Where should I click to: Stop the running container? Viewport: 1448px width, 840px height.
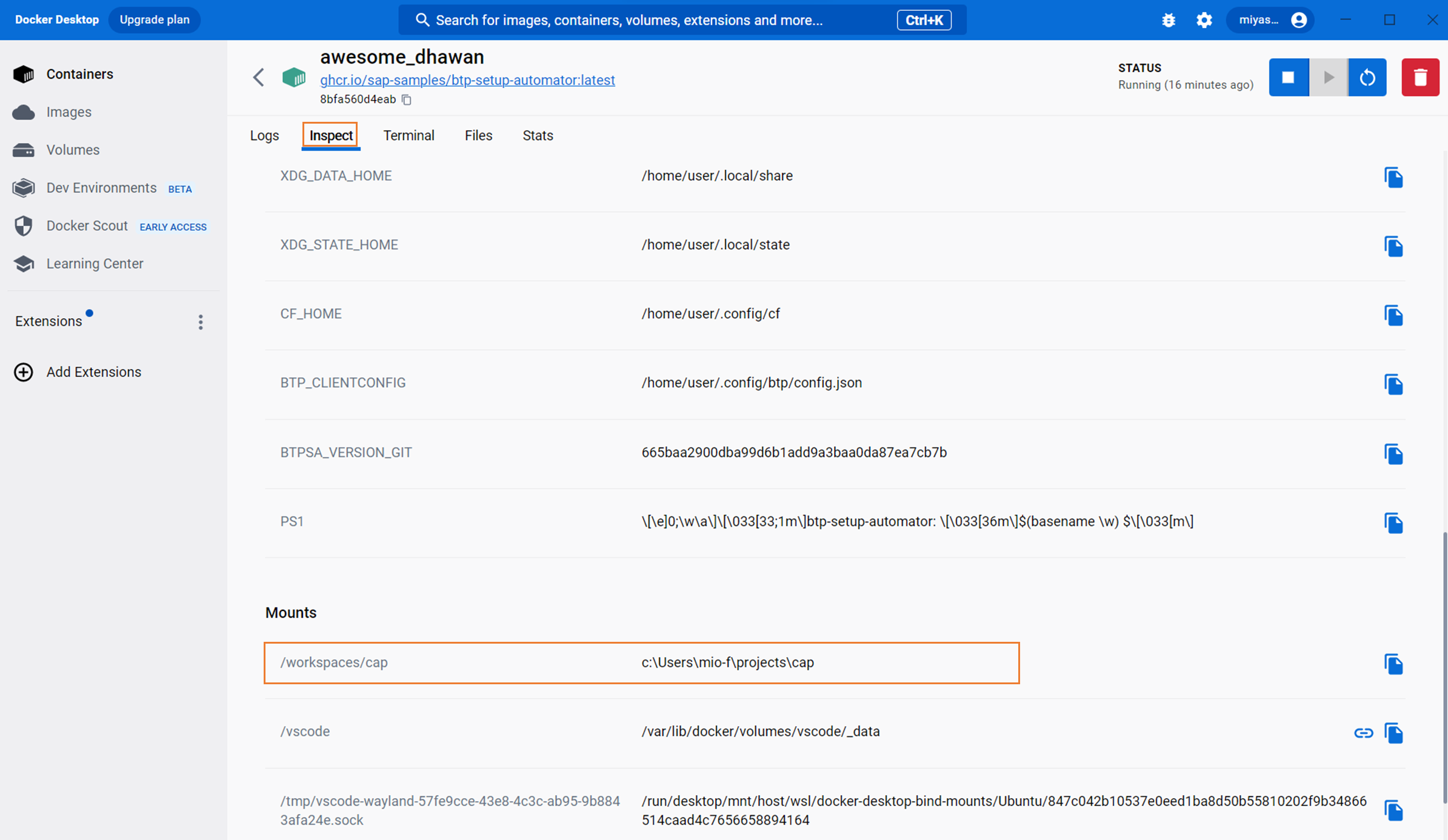point(1289,78)
